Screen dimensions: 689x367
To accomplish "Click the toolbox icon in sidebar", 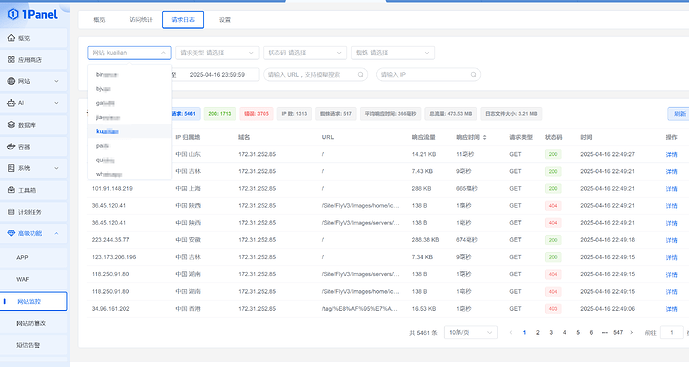I will click(x=11, y=190).
